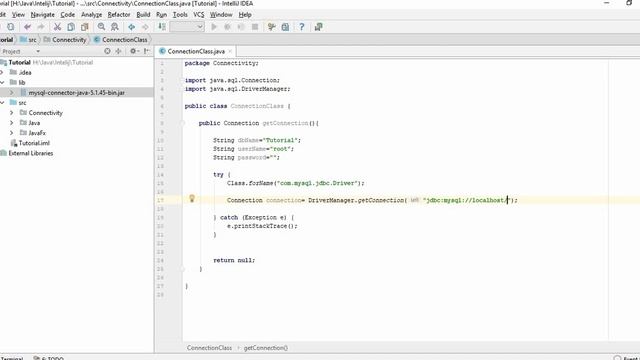Screen dimensions: 640x360
Task: Select Tutorial project root in tree
Action: pos(20,62)
